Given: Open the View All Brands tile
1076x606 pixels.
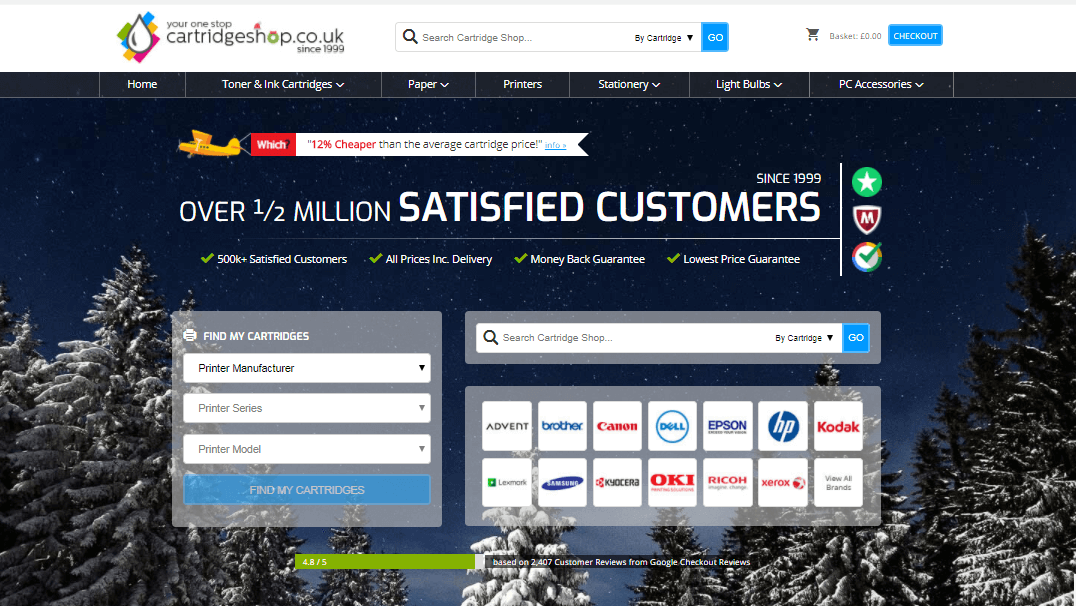Looking at the screenshot, I should click(x=838, y=482).
